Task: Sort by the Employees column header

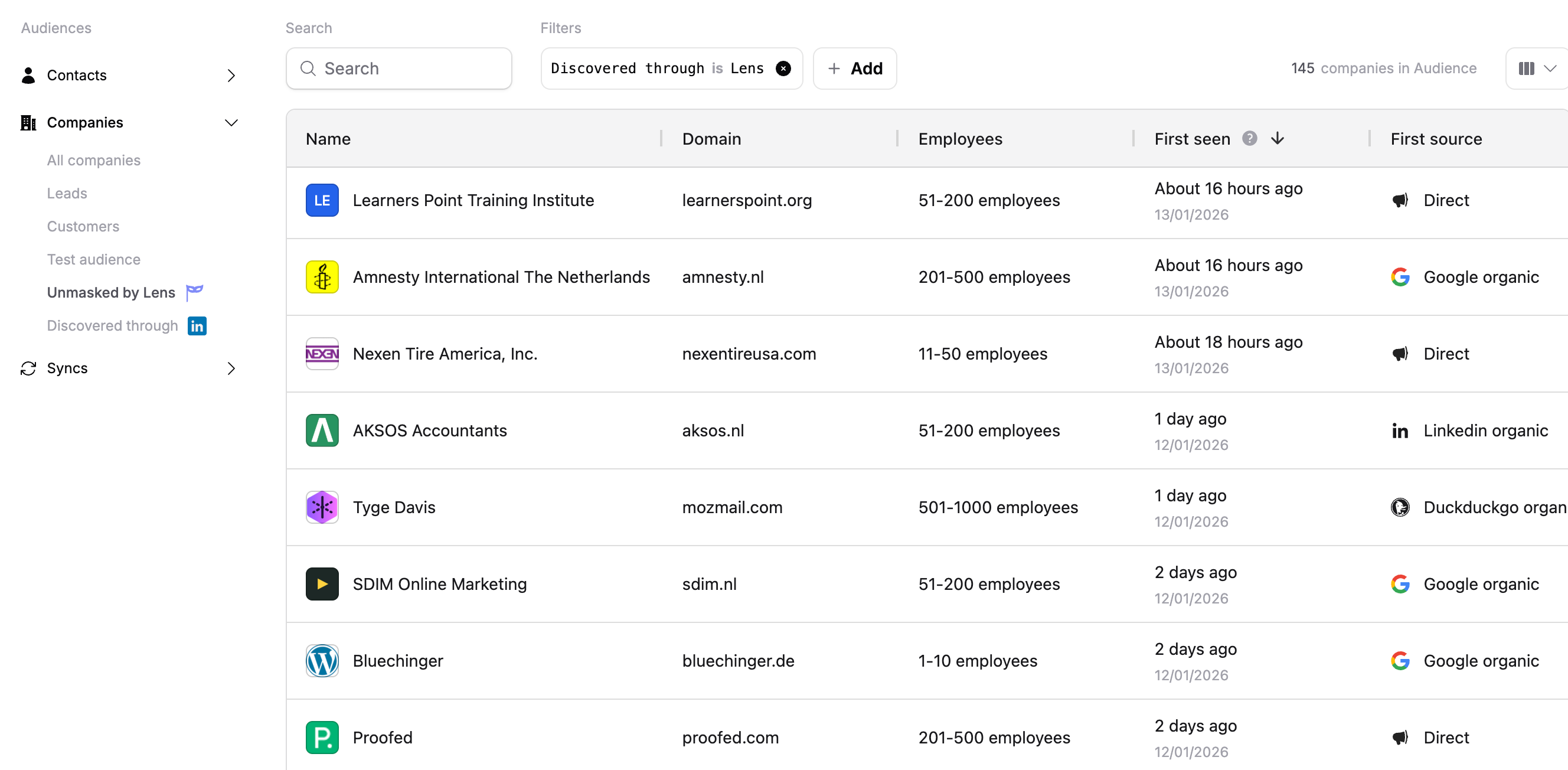Action: pos(960,139)
